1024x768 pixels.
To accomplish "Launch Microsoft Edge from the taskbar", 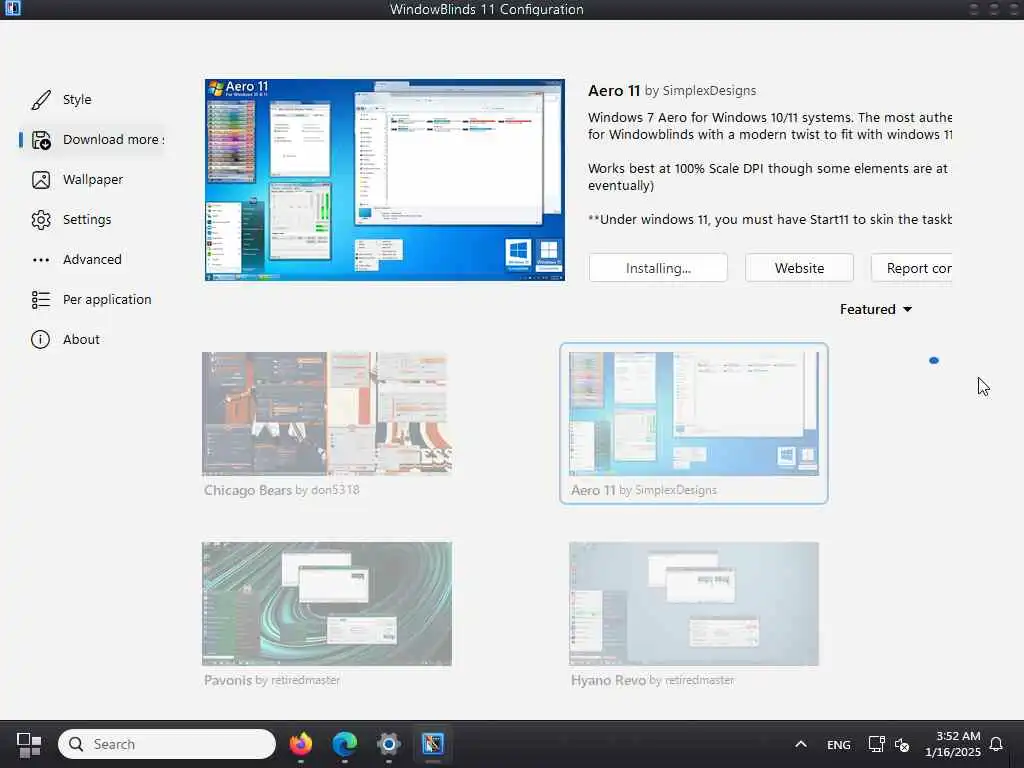I will coord(345,744).
